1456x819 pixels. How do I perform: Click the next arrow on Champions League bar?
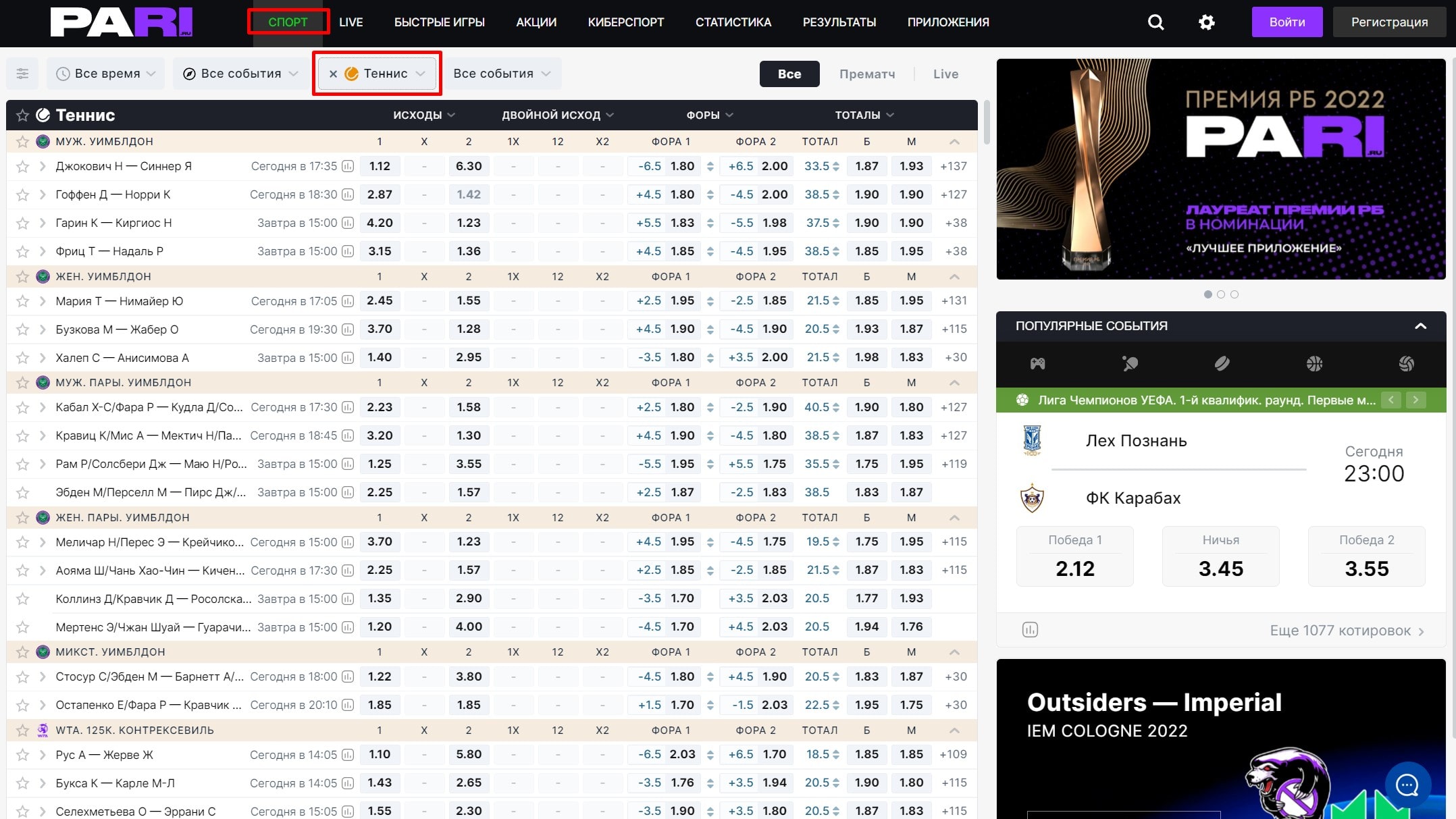(x=1415, y=400)
